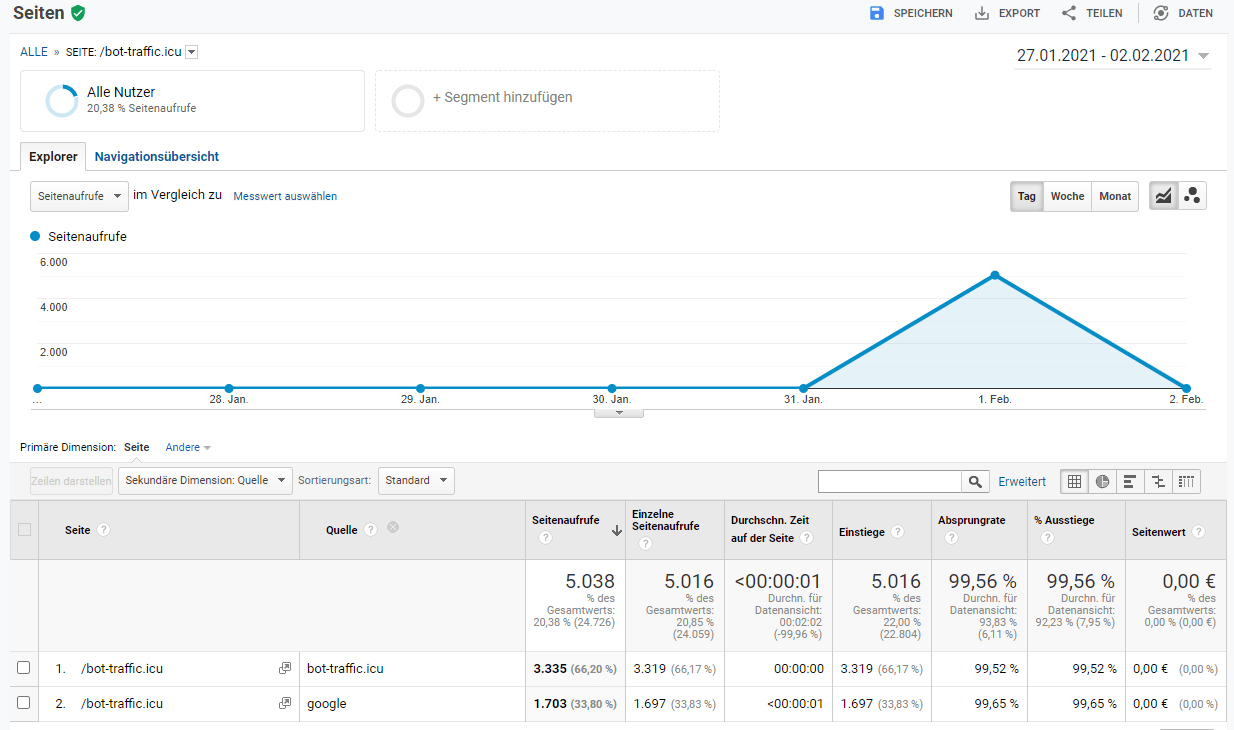1234x730 pixels.
Task: Open Erweitert advanced filter link
Action: 1022,482
